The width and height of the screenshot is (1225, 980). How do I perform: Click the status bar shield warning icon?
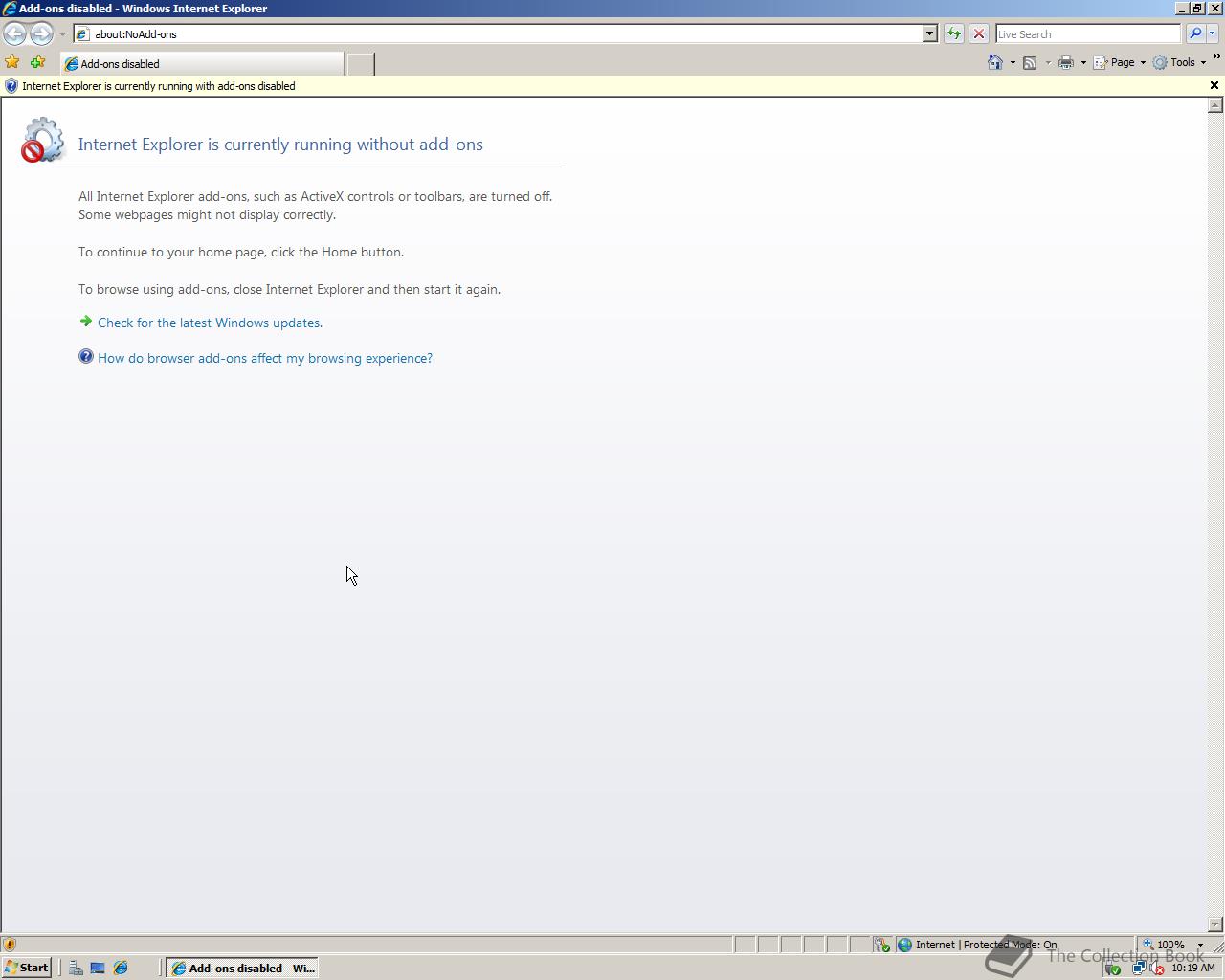click(10, 945)
